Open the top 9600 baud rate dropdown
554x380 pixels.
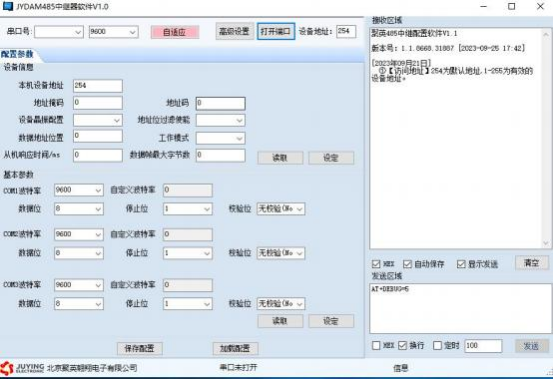tap(113, 32)
